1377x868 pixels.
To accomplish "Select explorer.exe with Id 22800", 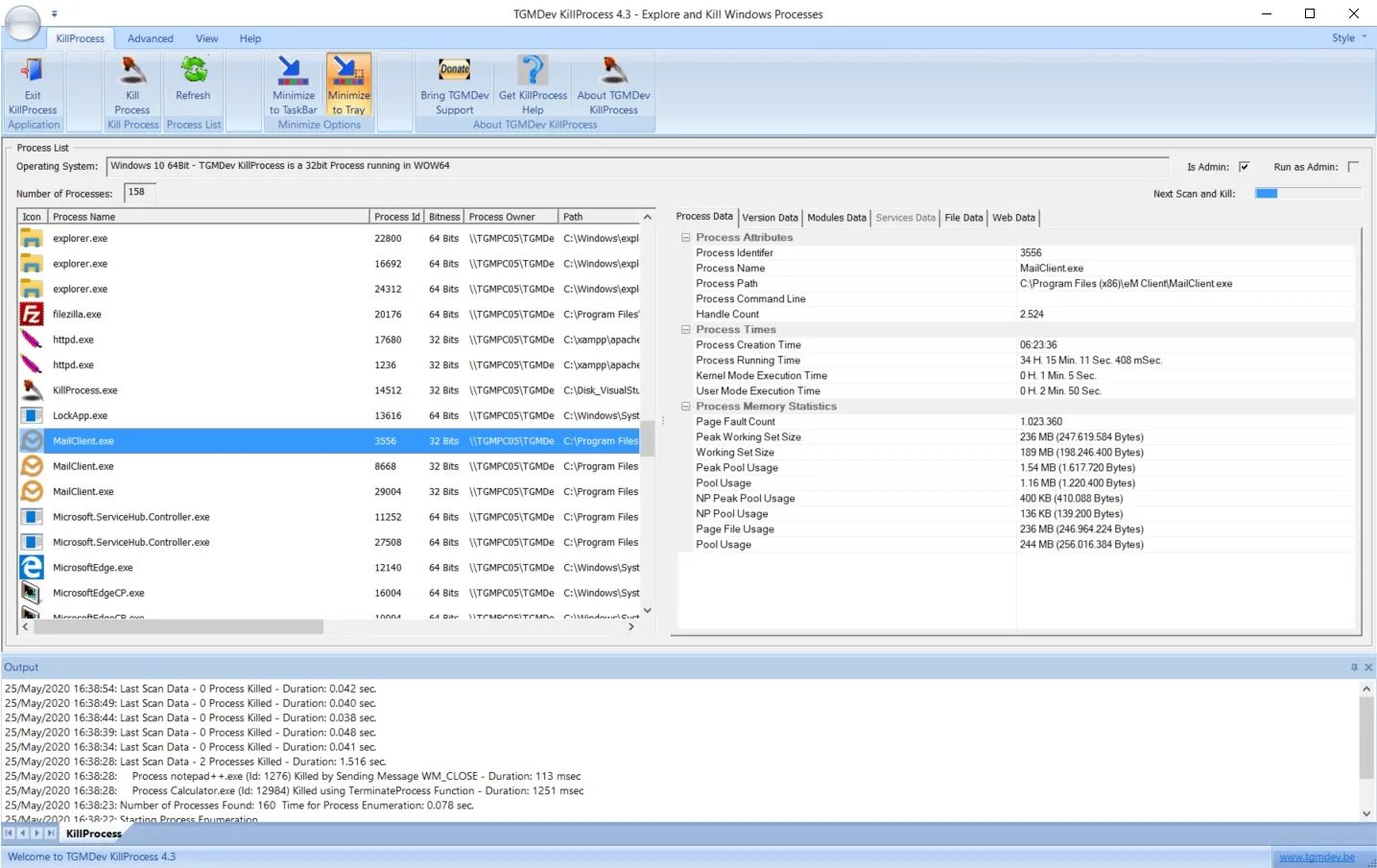I will click(328, 238).
